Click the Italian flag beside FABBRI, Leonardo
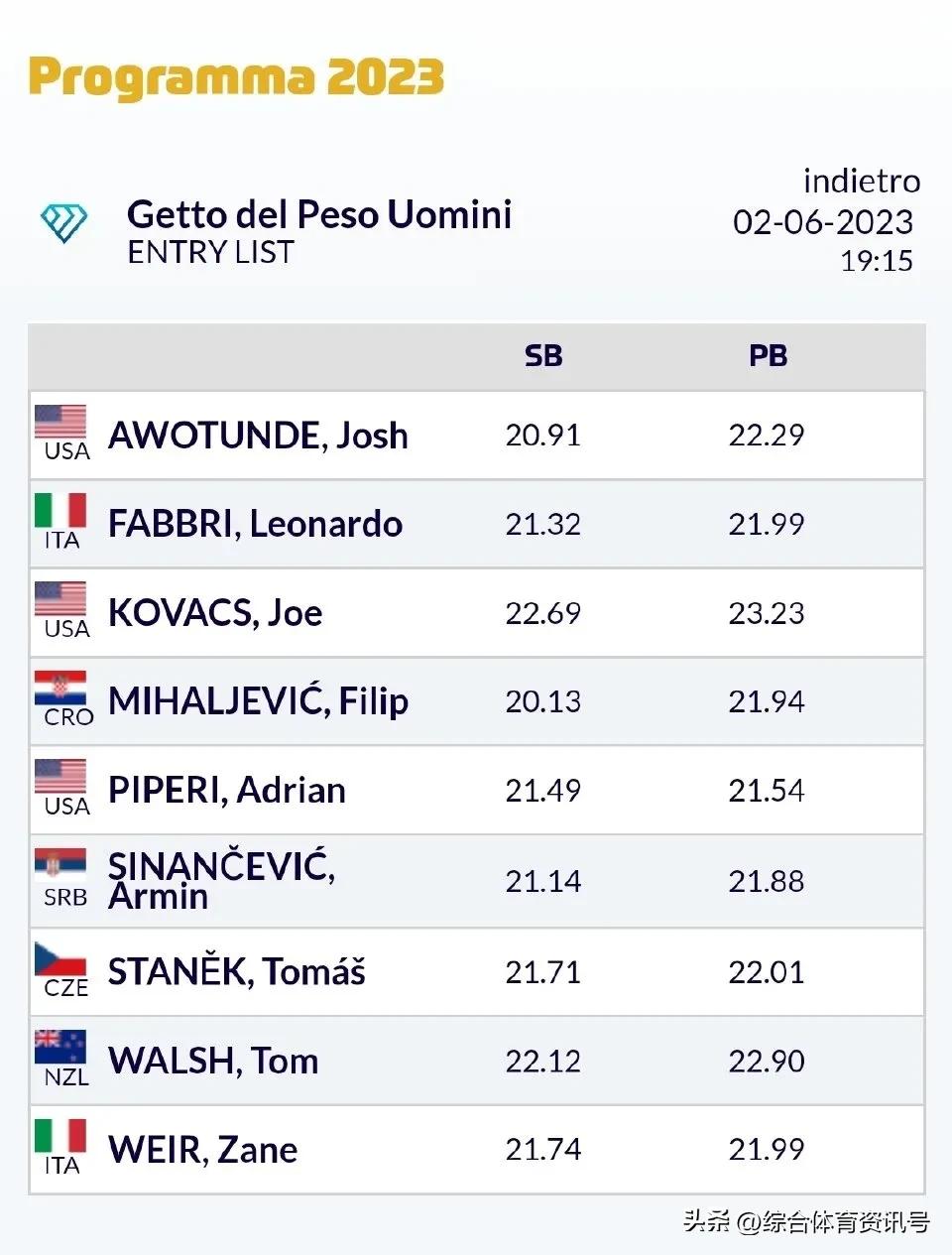 point(60,511)
